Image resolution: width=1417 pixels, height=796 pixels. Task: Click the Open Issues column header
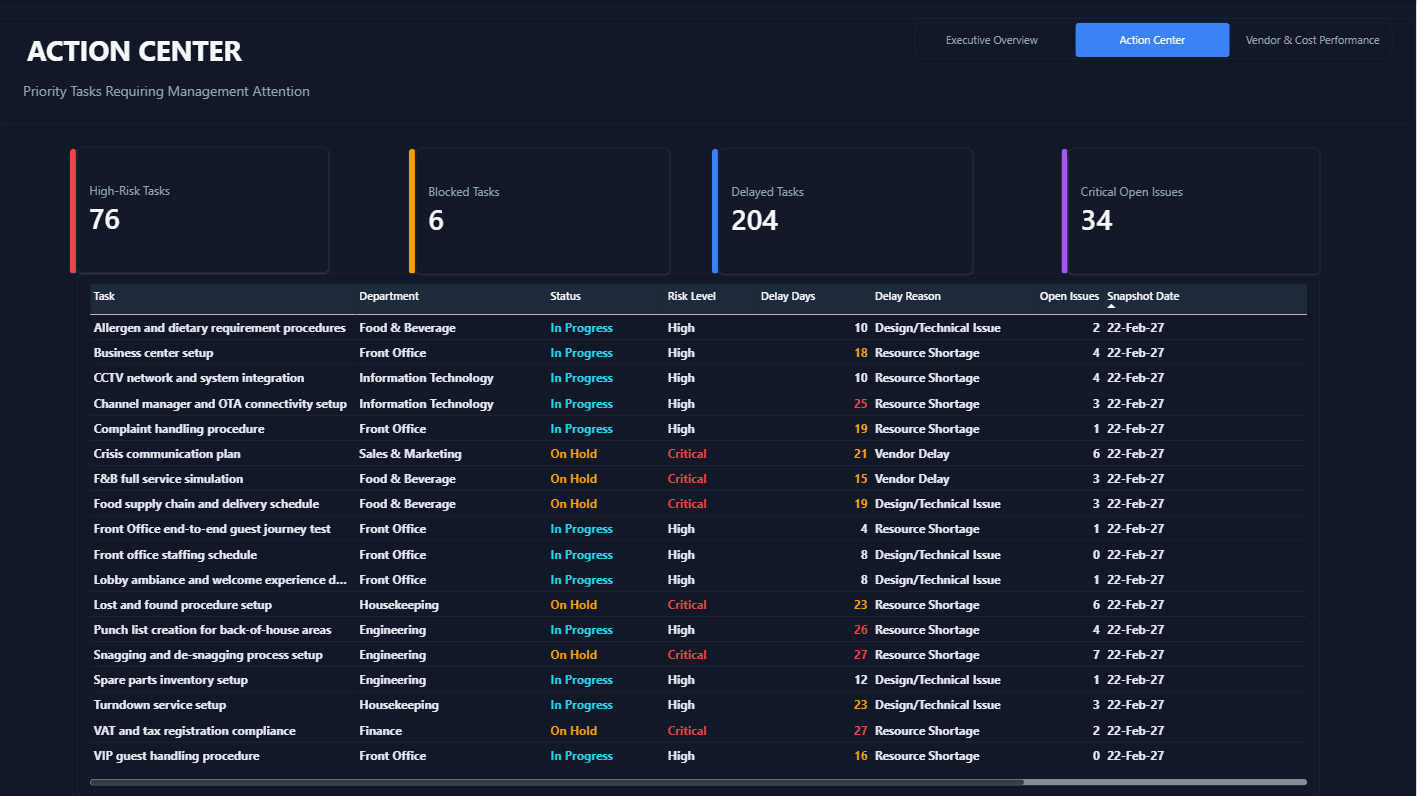(1069, 296)
